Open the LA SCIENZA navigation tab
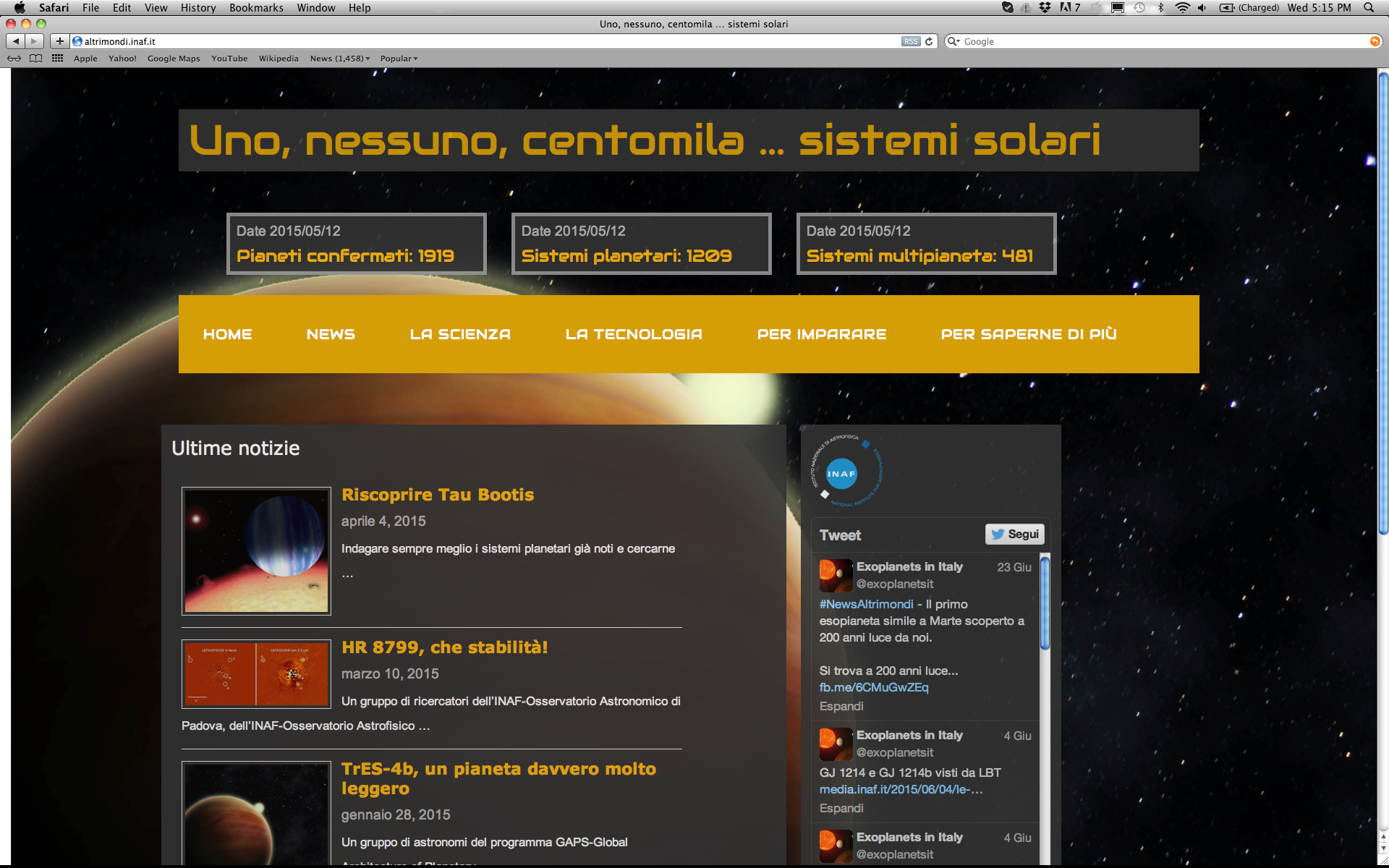This screenshot has width=1389, height=868. tap(460, 334)
